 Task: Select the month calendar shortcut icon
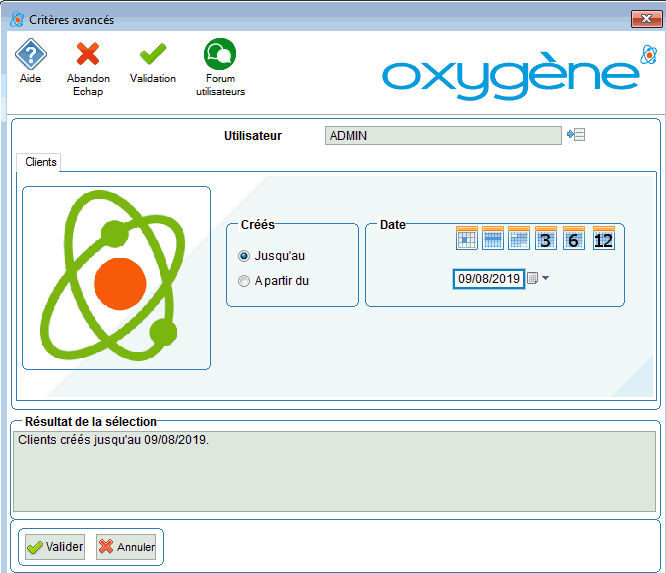[x=519, y=238]
